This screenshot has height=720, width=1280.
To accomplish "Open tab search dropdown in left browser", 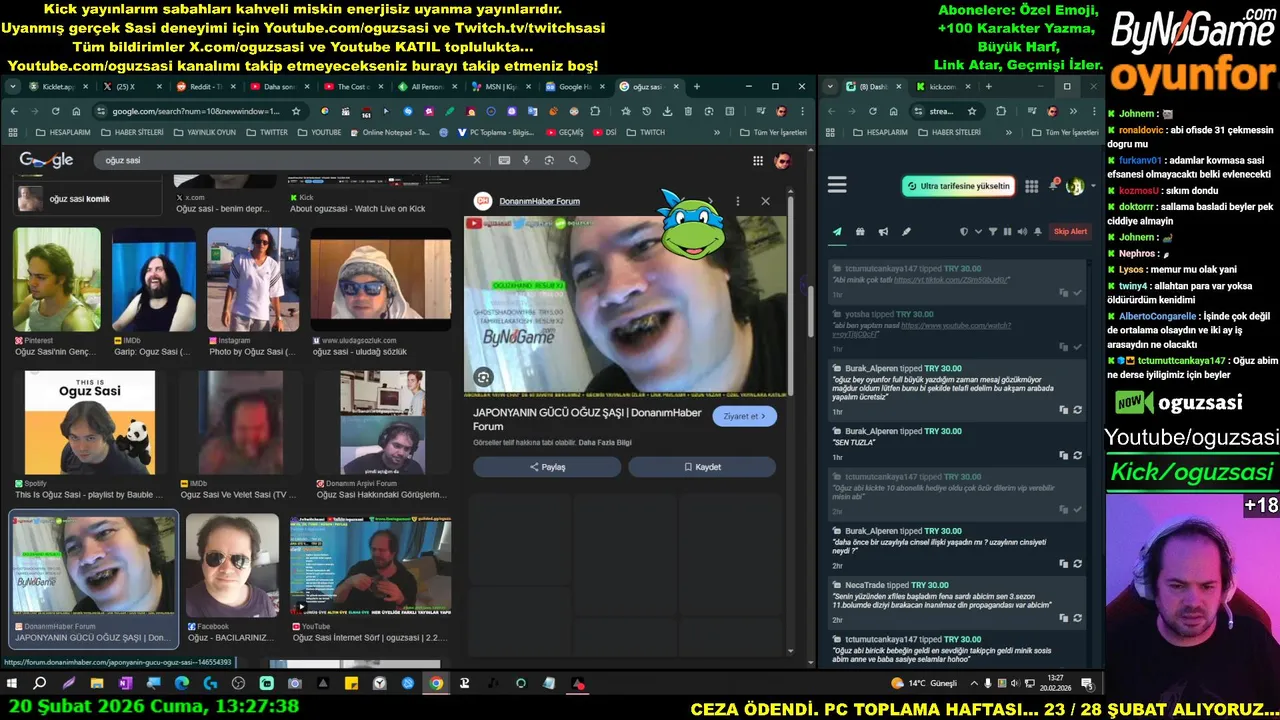I will 13,87.
